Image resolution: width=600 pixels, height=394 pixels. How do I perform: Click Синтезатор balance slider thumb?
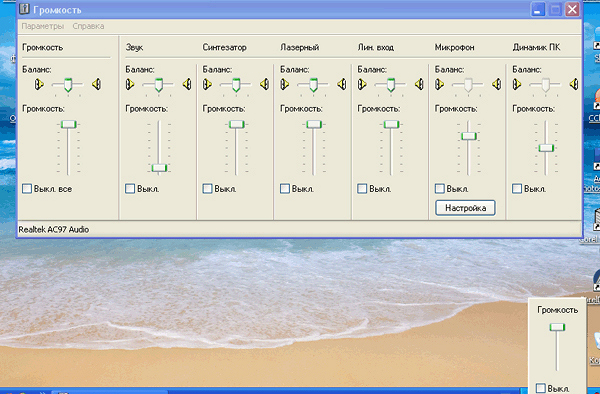(x=236, y=85)
